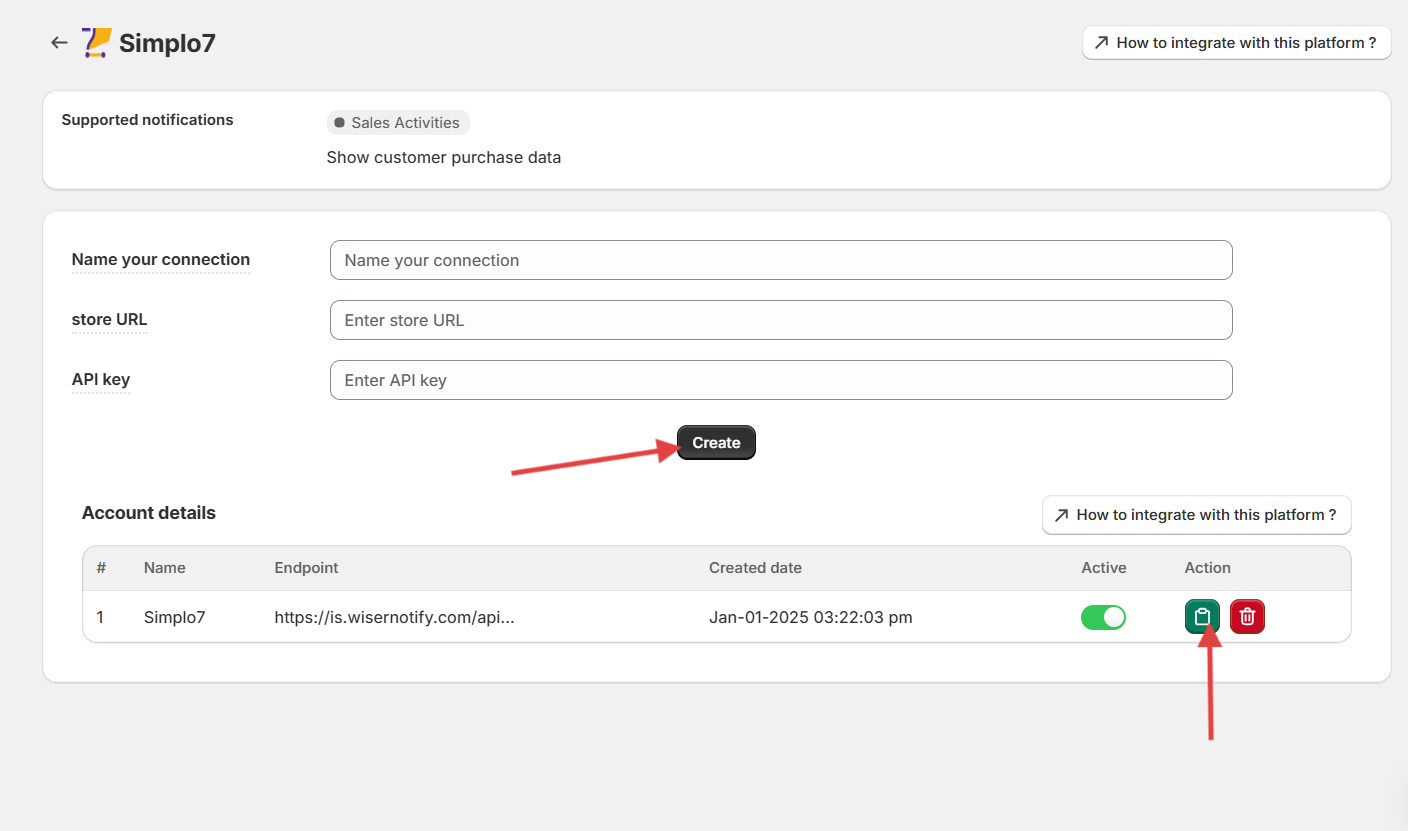1408x831 pixels.
Task: Click the 'store URL' label
Action: point(109,320)
